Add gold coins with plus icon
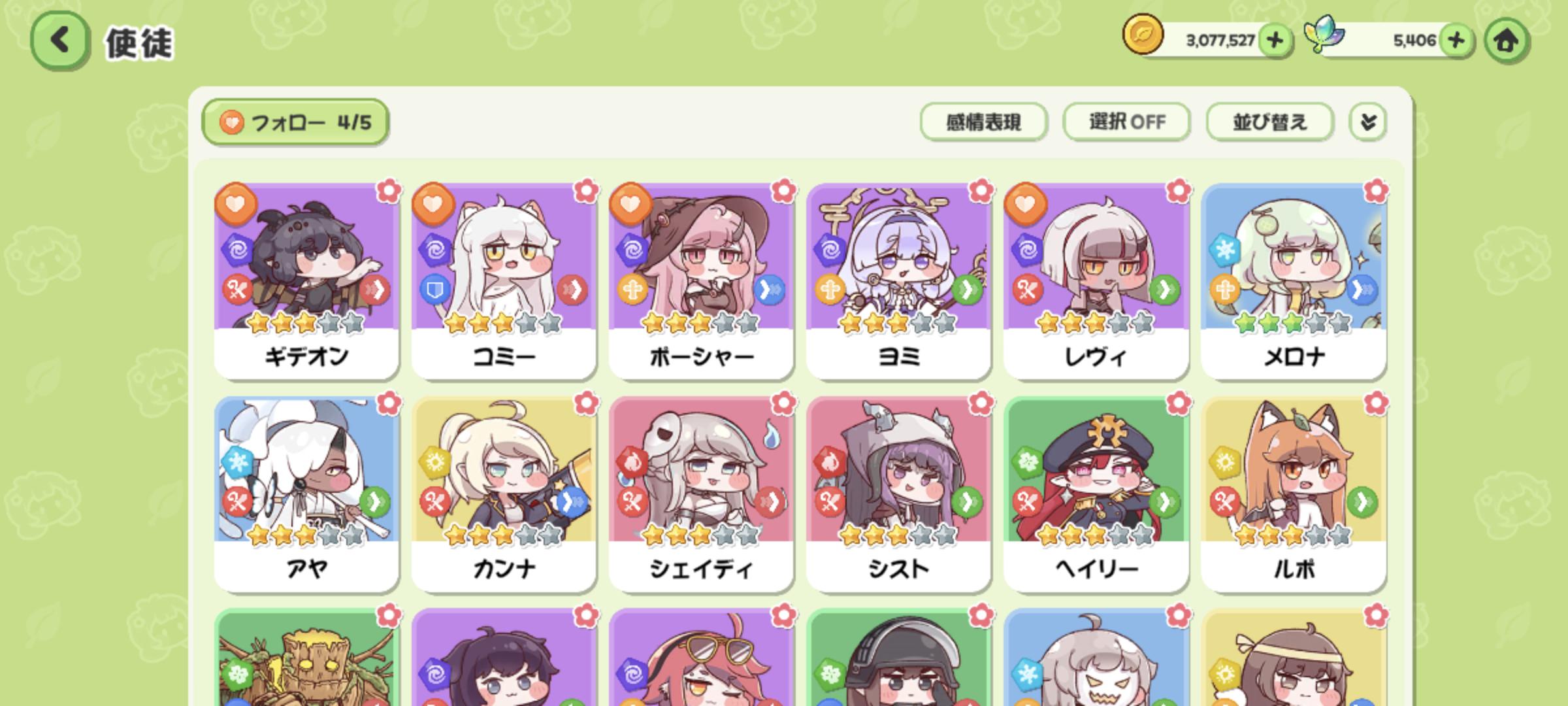 click(1275, 41)
